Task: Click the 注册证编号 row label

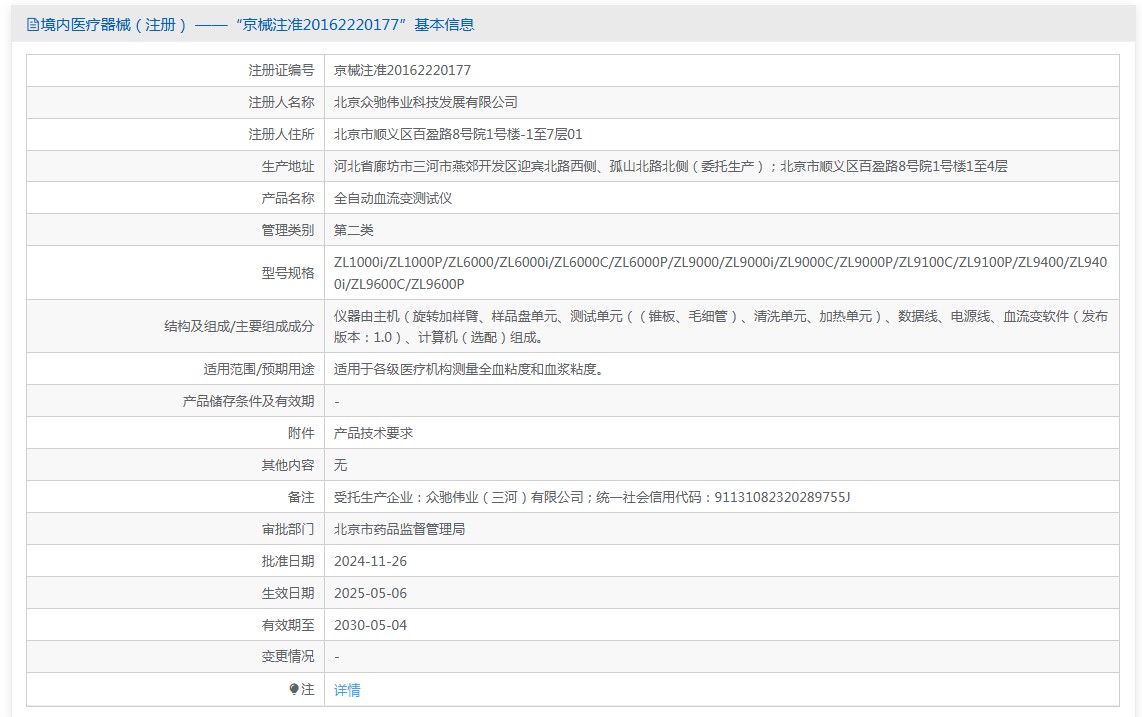Action: (x=281, y=71)
